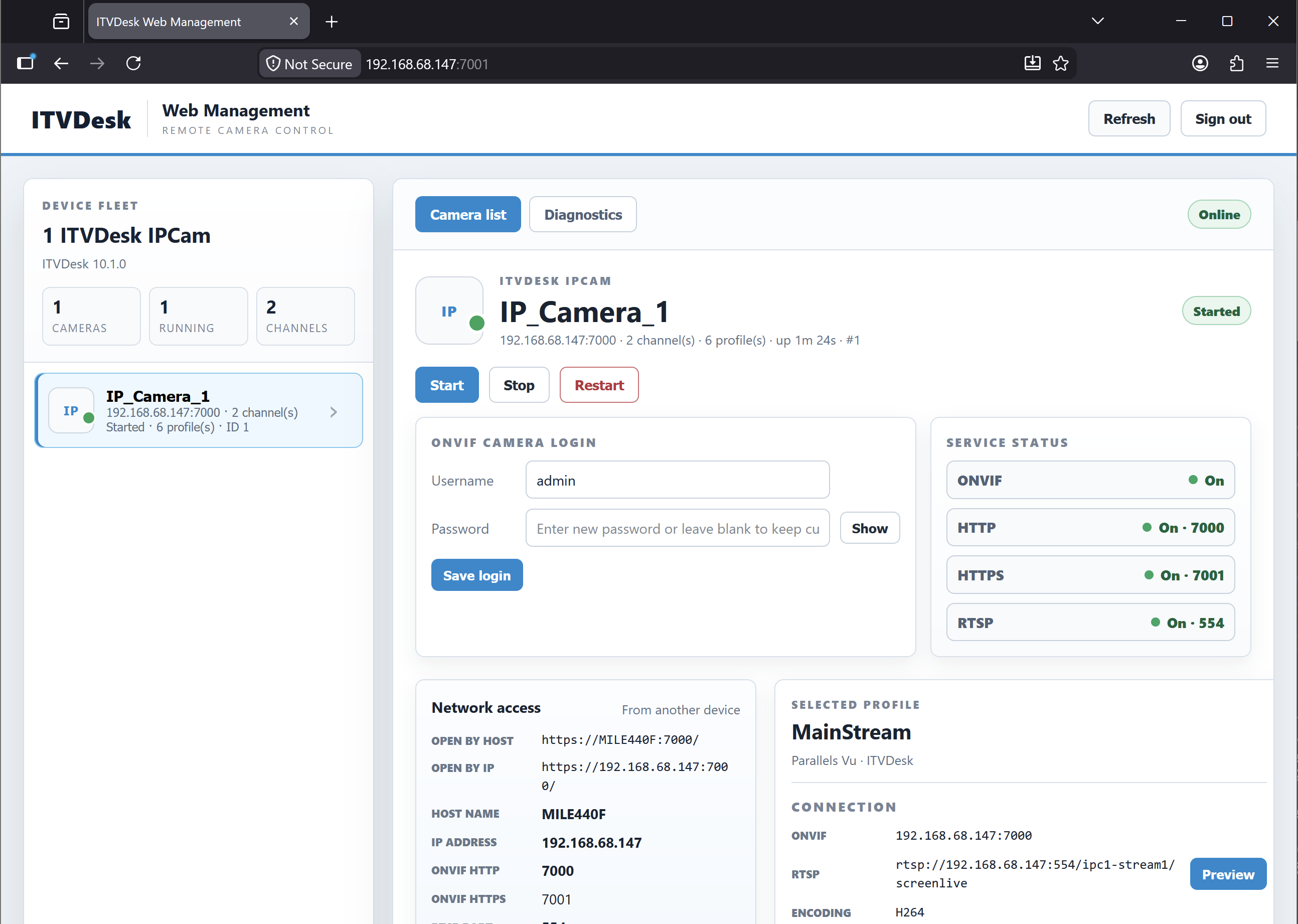Viewport: 1298px width, 924px height.
Task: Click the Refresh button
Action: 1129,119
